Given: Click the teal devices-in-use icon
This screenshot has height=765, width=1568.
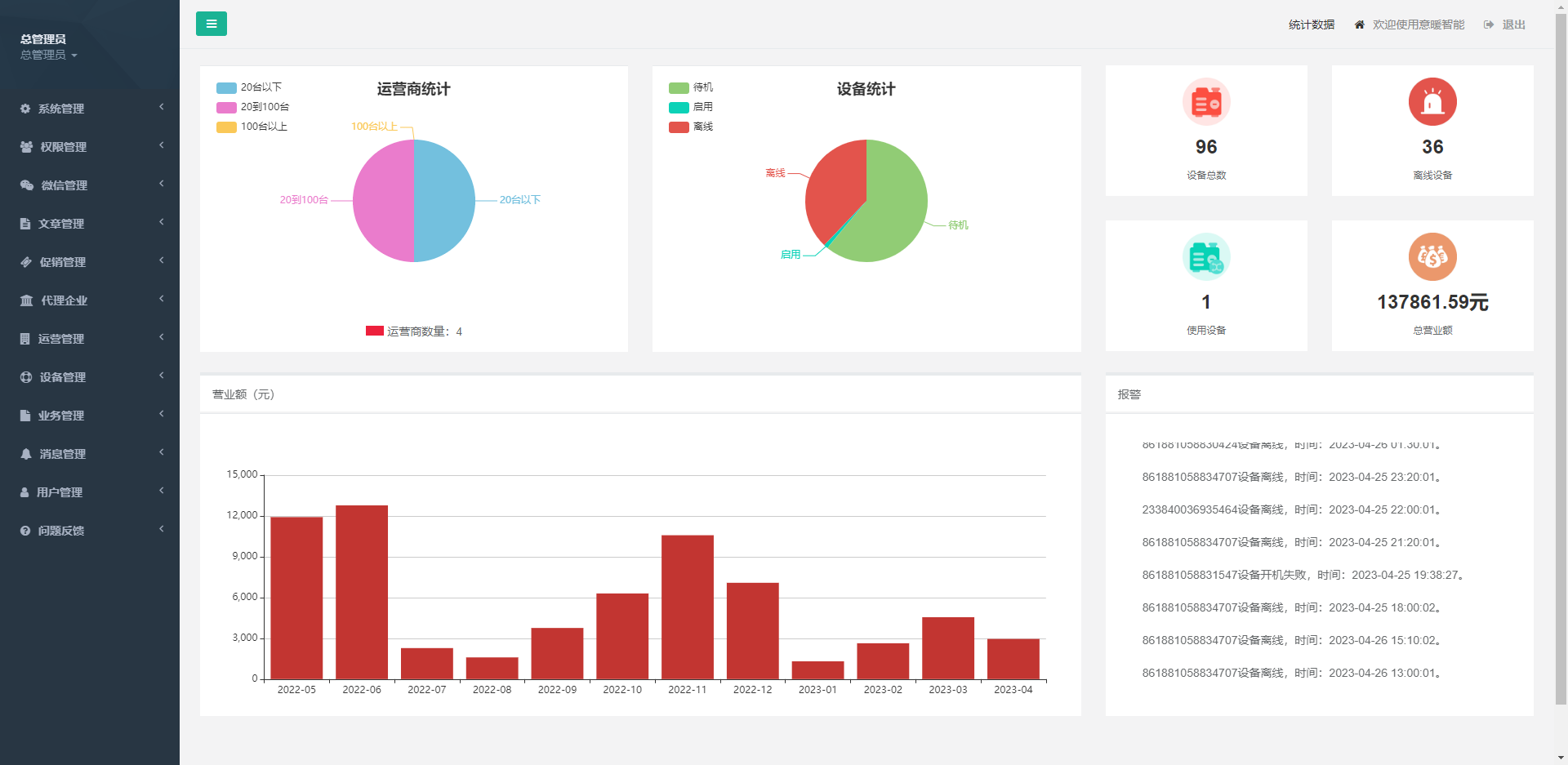Looking at the screenshot, I should pyautogui.click(x=1205, y=257).
